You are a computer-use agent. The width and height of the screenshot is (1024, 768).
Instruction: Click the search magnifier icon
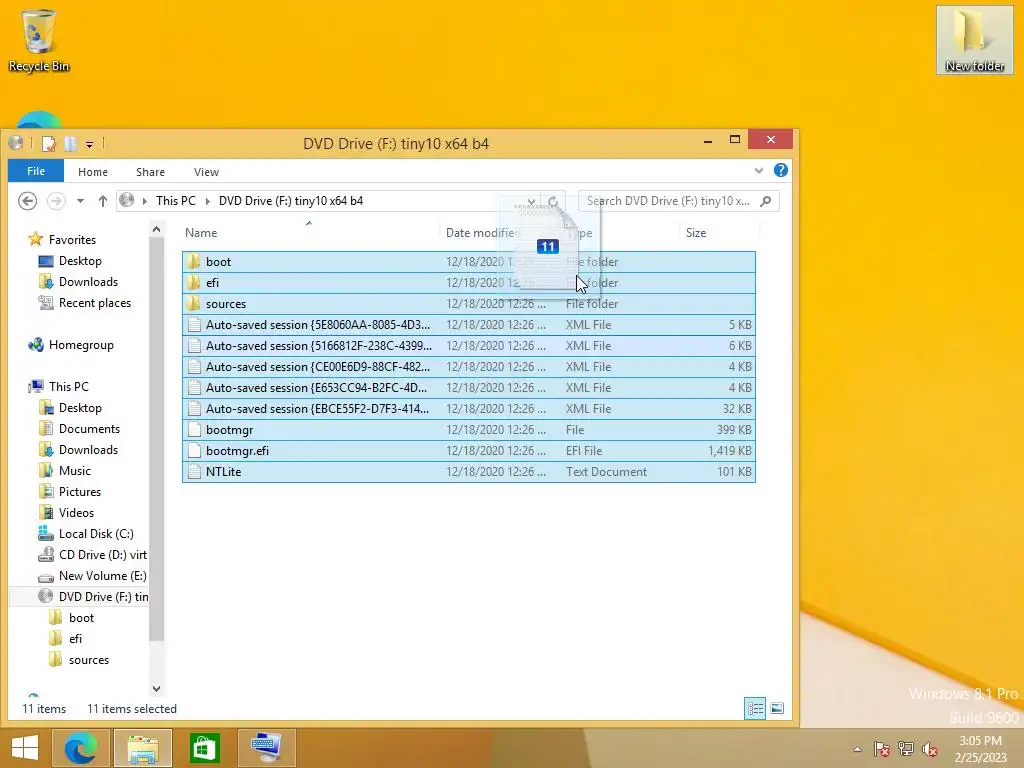pyautogui.click(x=766, y=201)
